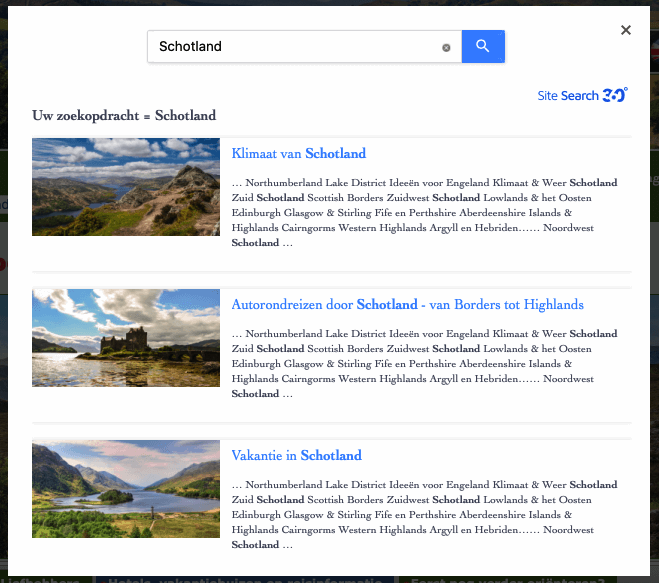Click the bold word Schotland in first title
659x583 pixels.
point(335,154)
